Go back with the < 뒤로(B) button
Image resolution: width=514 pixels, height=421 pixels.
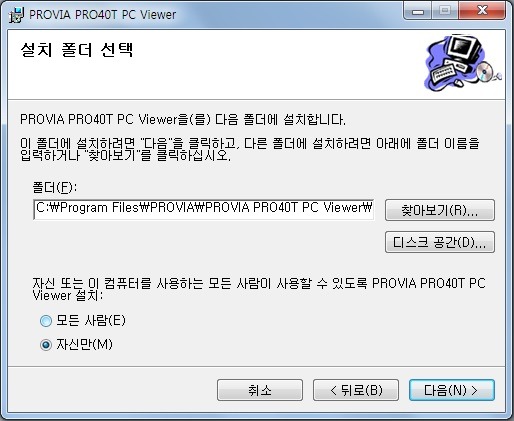[356, 390]
